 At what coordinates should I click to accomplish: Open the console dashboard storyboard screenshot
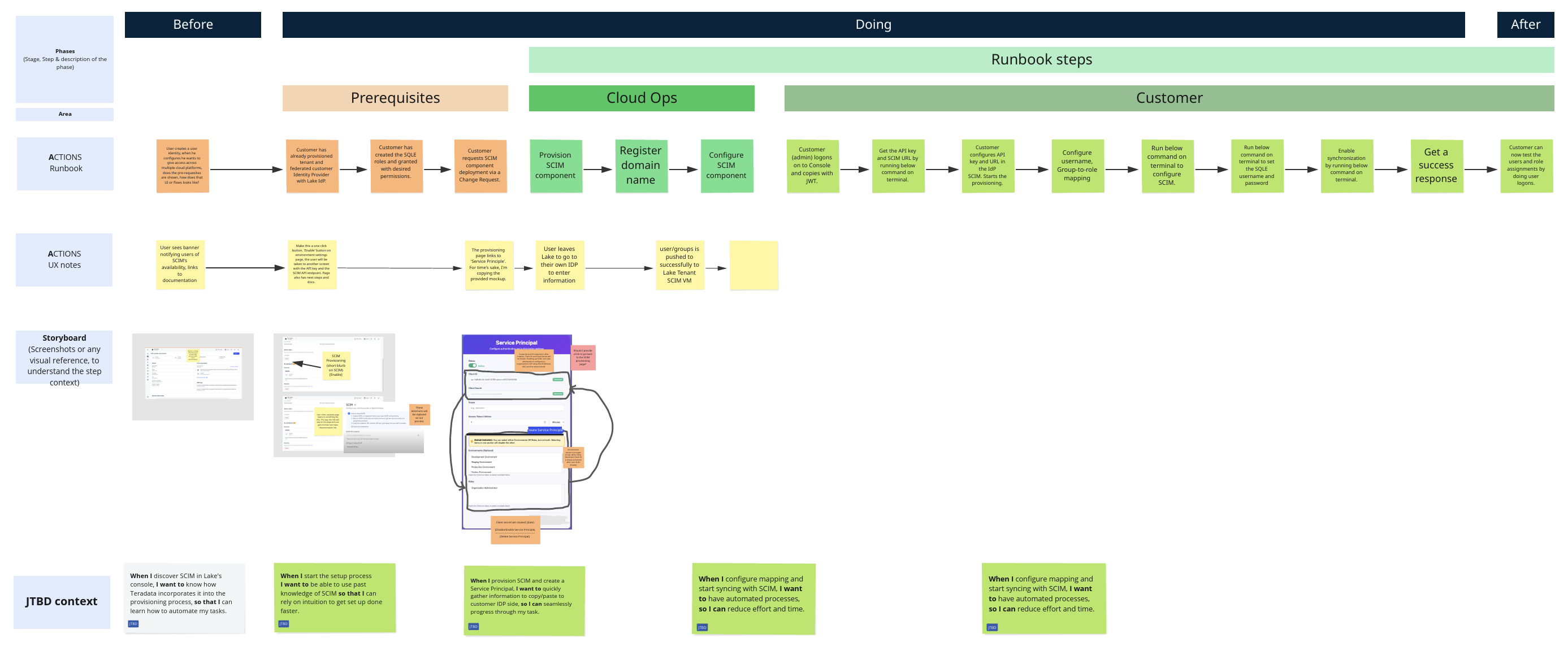click(193, 376)
